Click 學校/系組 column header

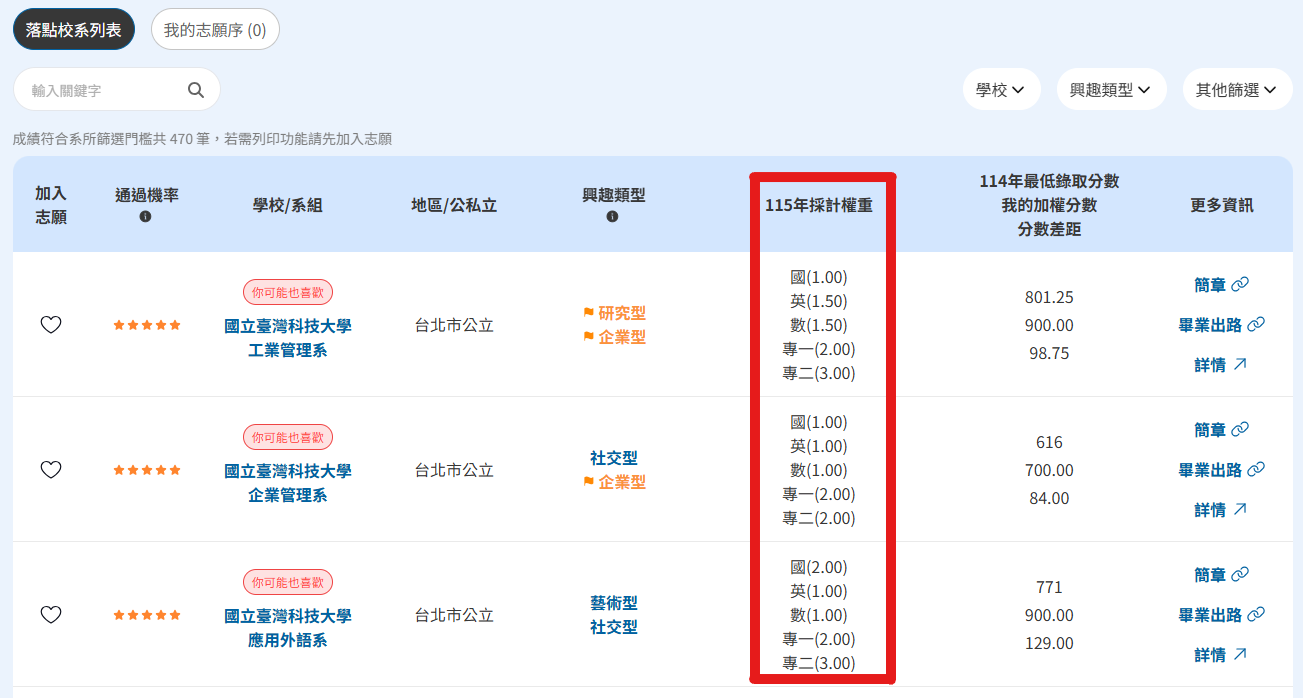(x=288, y=206)
